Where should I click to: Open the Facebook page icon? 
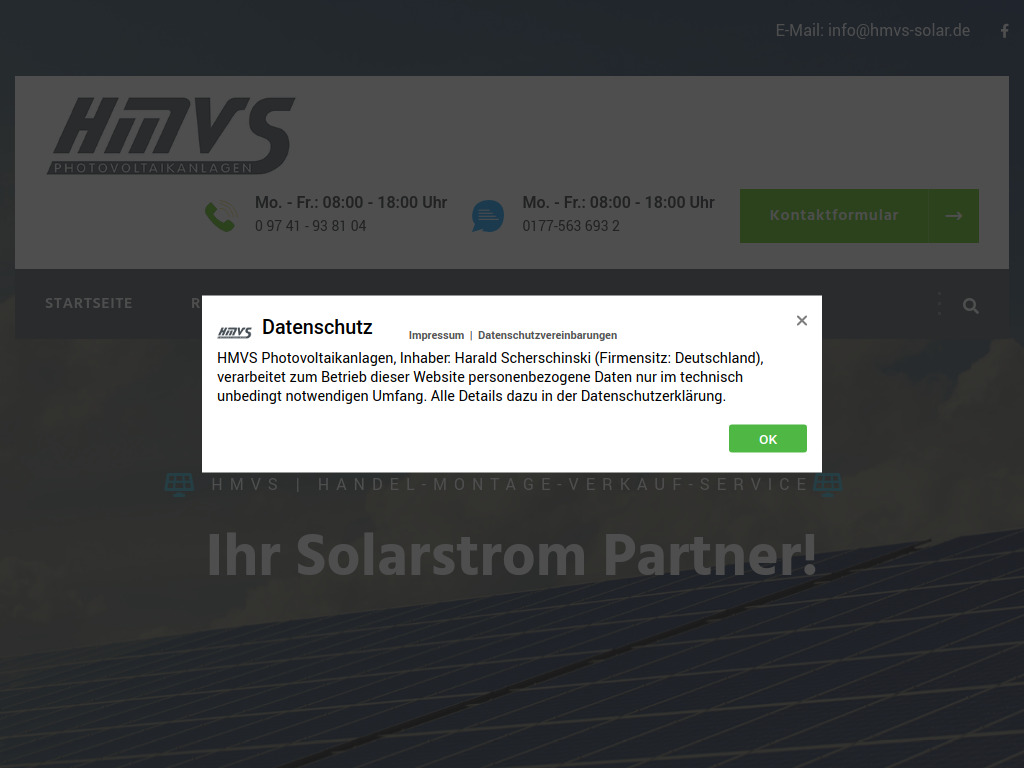pos(1004,30)
